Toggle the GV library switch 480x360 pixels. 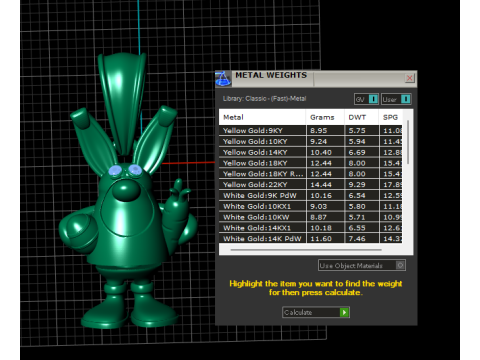pos(366,99)
